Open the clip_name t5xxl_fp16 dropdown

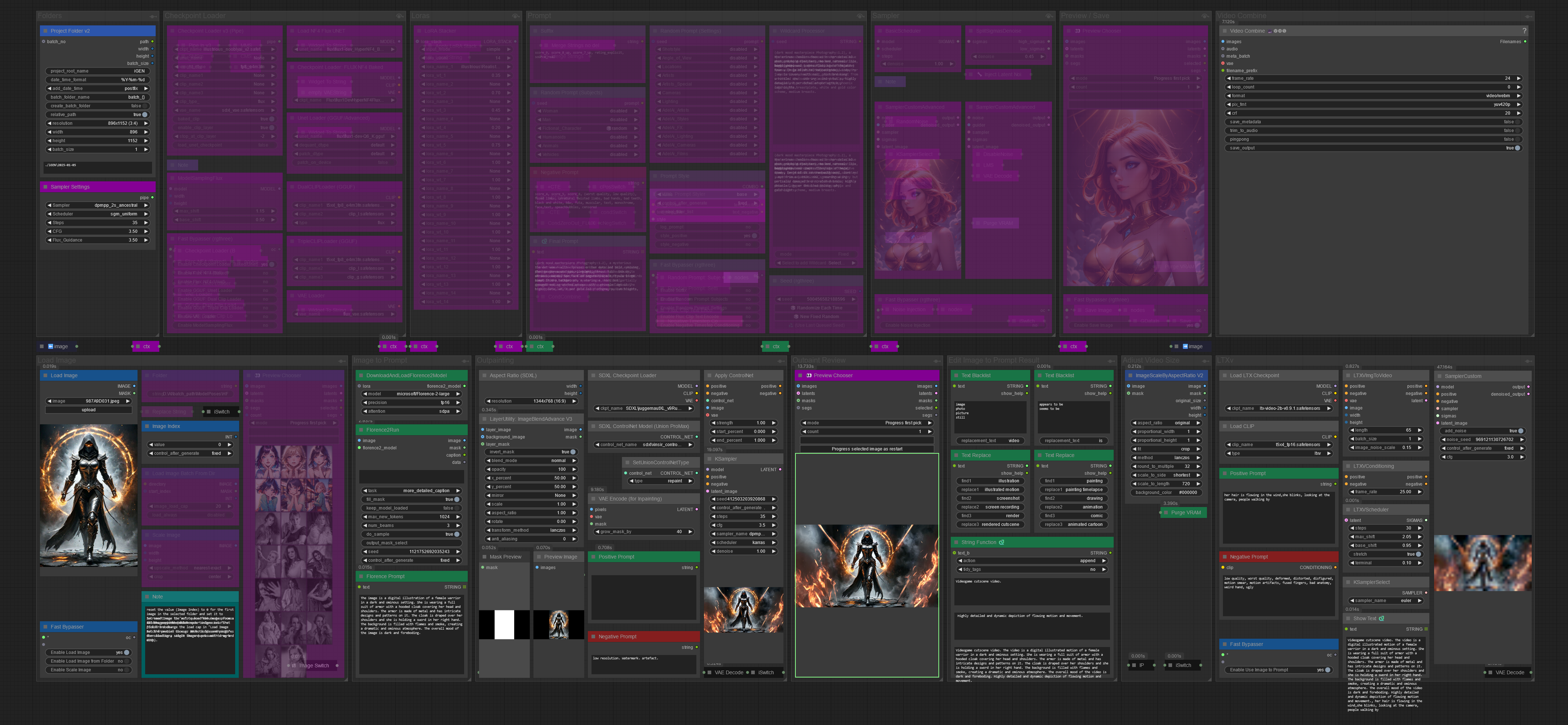point(1278,445)
